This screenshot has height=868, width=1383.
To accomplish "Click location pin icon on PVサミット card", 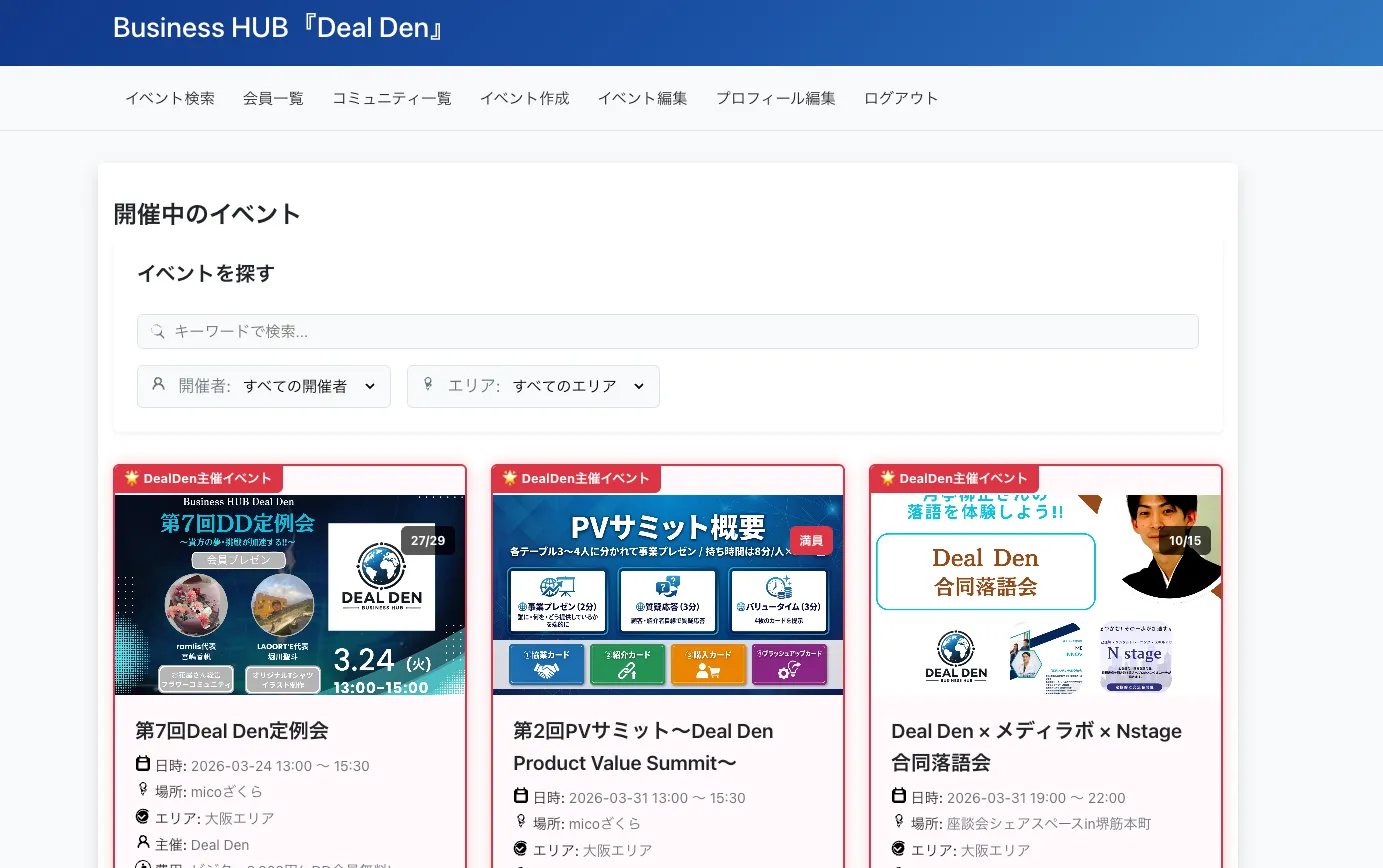I will 521,823.
